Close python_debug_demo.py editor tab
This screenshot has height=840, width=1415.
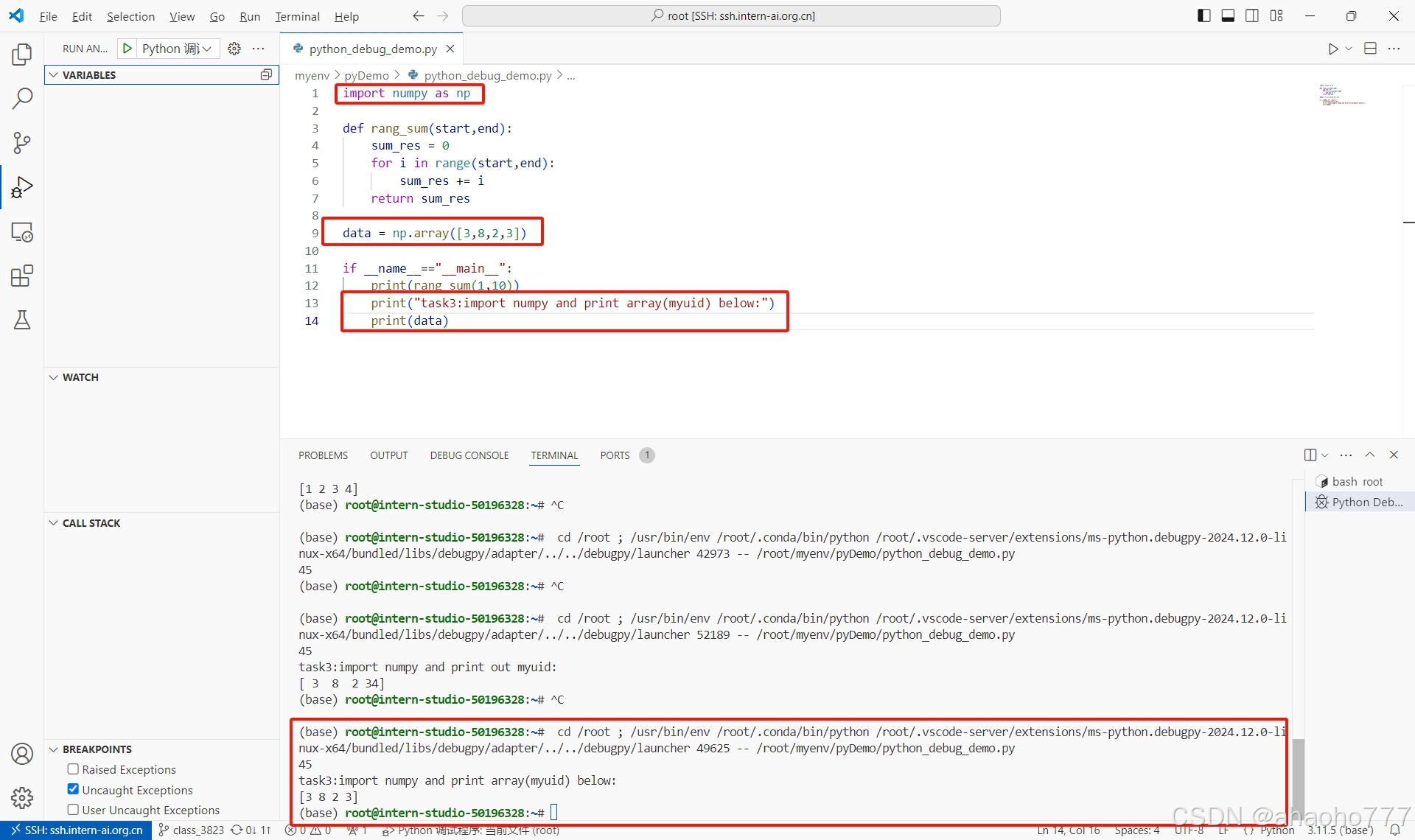(x=450, y=49)
